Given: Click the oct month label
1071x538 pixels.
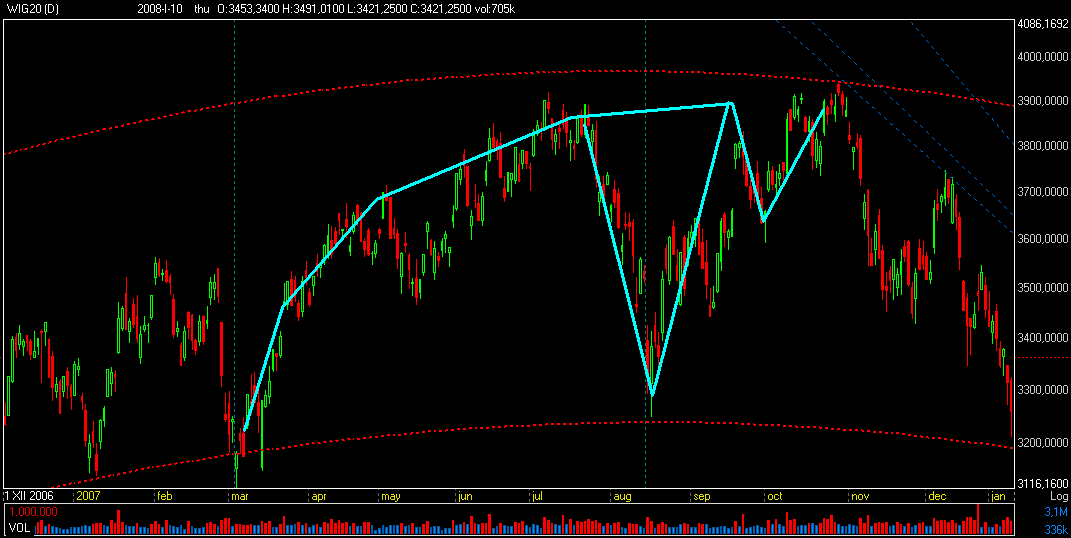Looking at the screenshot, I should click(775, 496).
